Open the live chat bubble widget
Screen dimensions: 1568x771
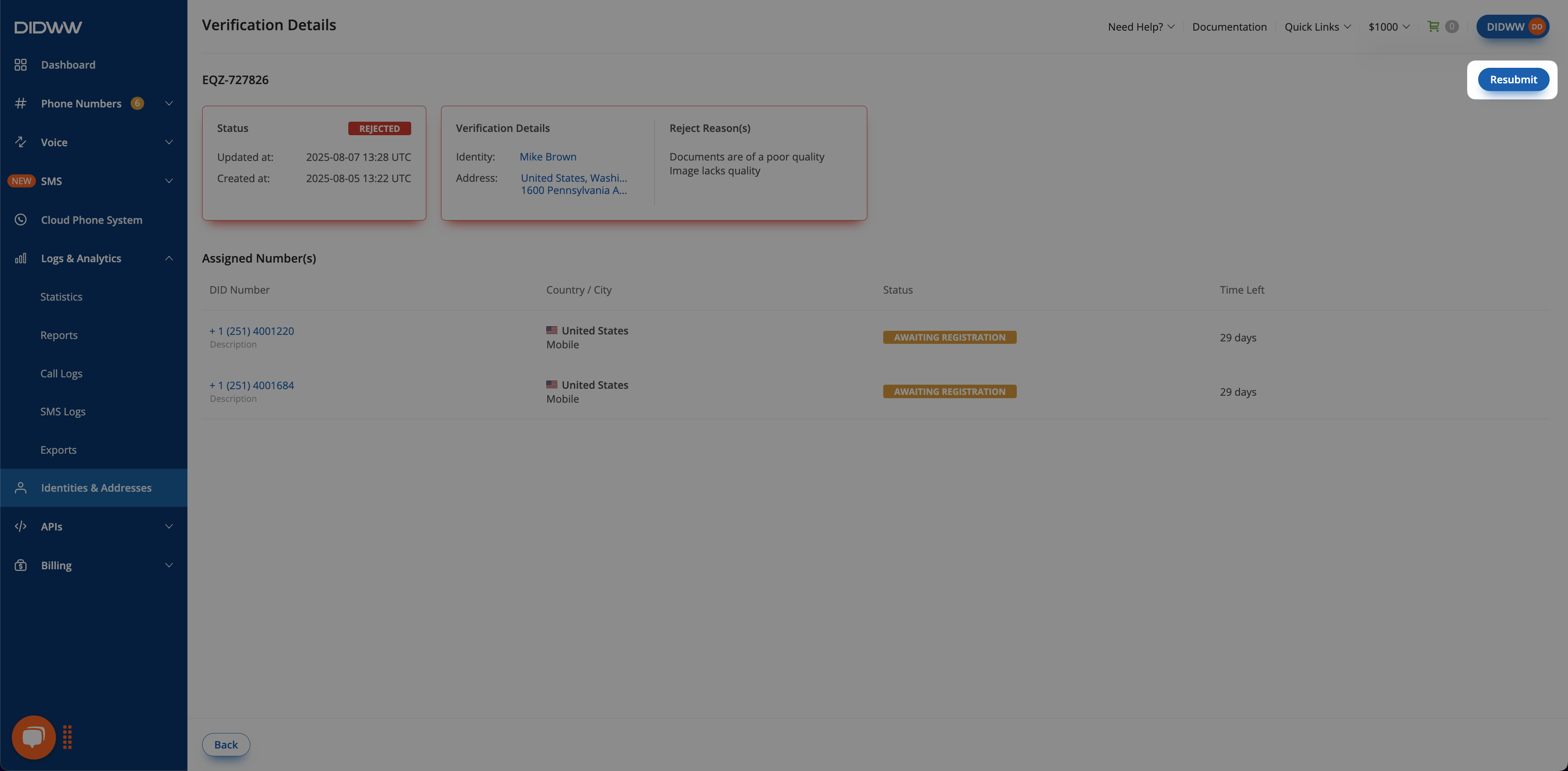pos(34,737)
